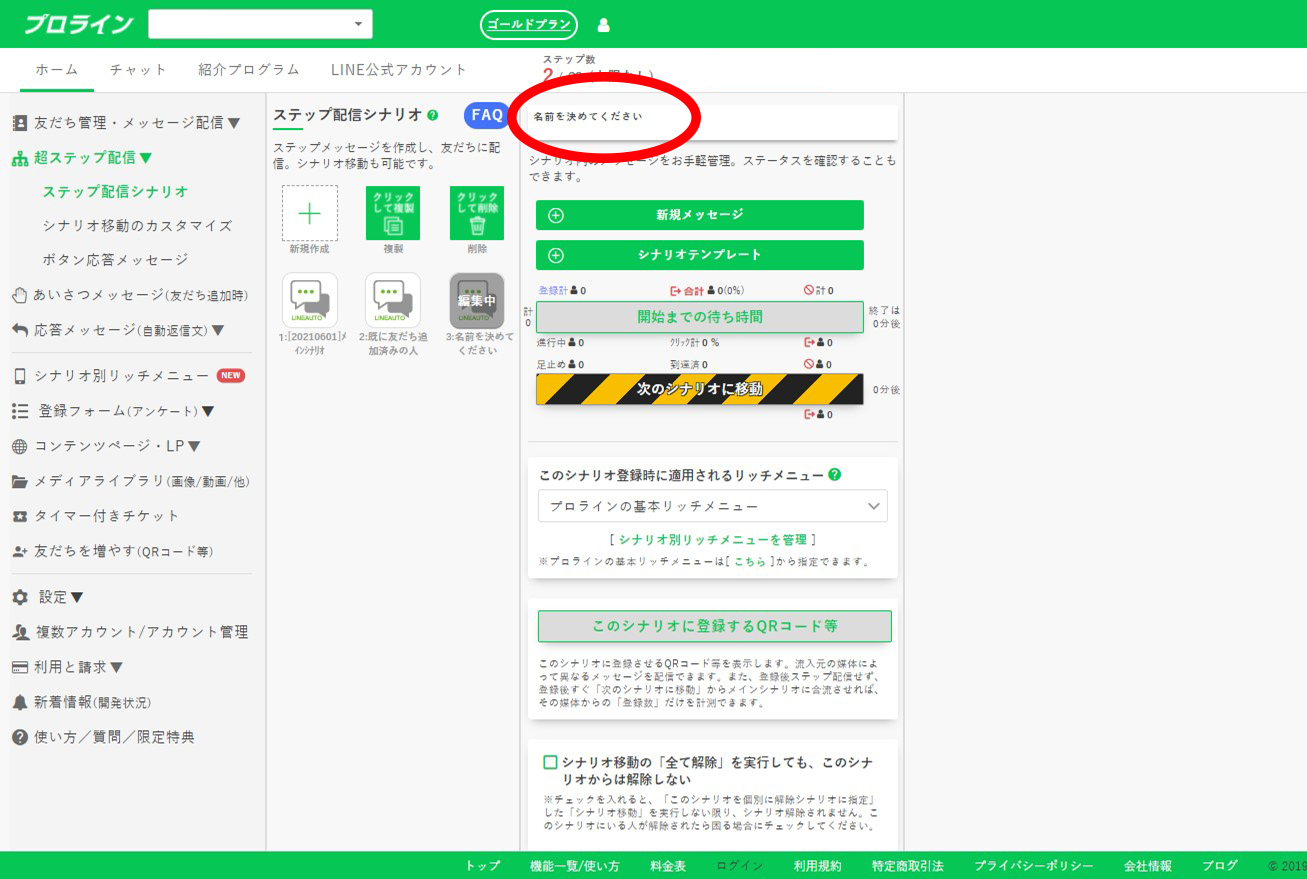Image resolution: width=1307 pixels, height=879 pixels.
Task: Click the 設定 gear icon in sidebar
Action: point(20,597)
